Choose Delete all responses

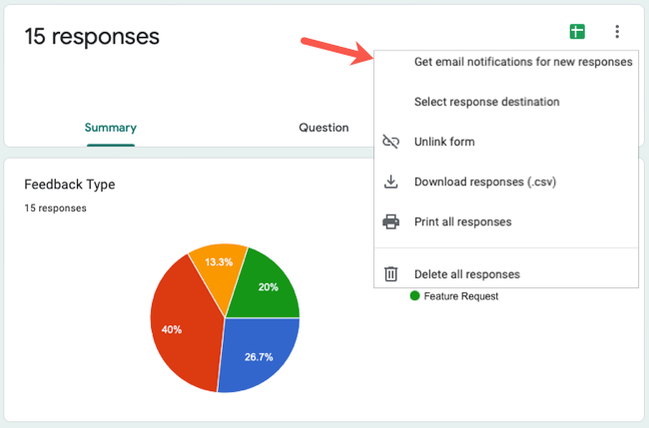466,274
